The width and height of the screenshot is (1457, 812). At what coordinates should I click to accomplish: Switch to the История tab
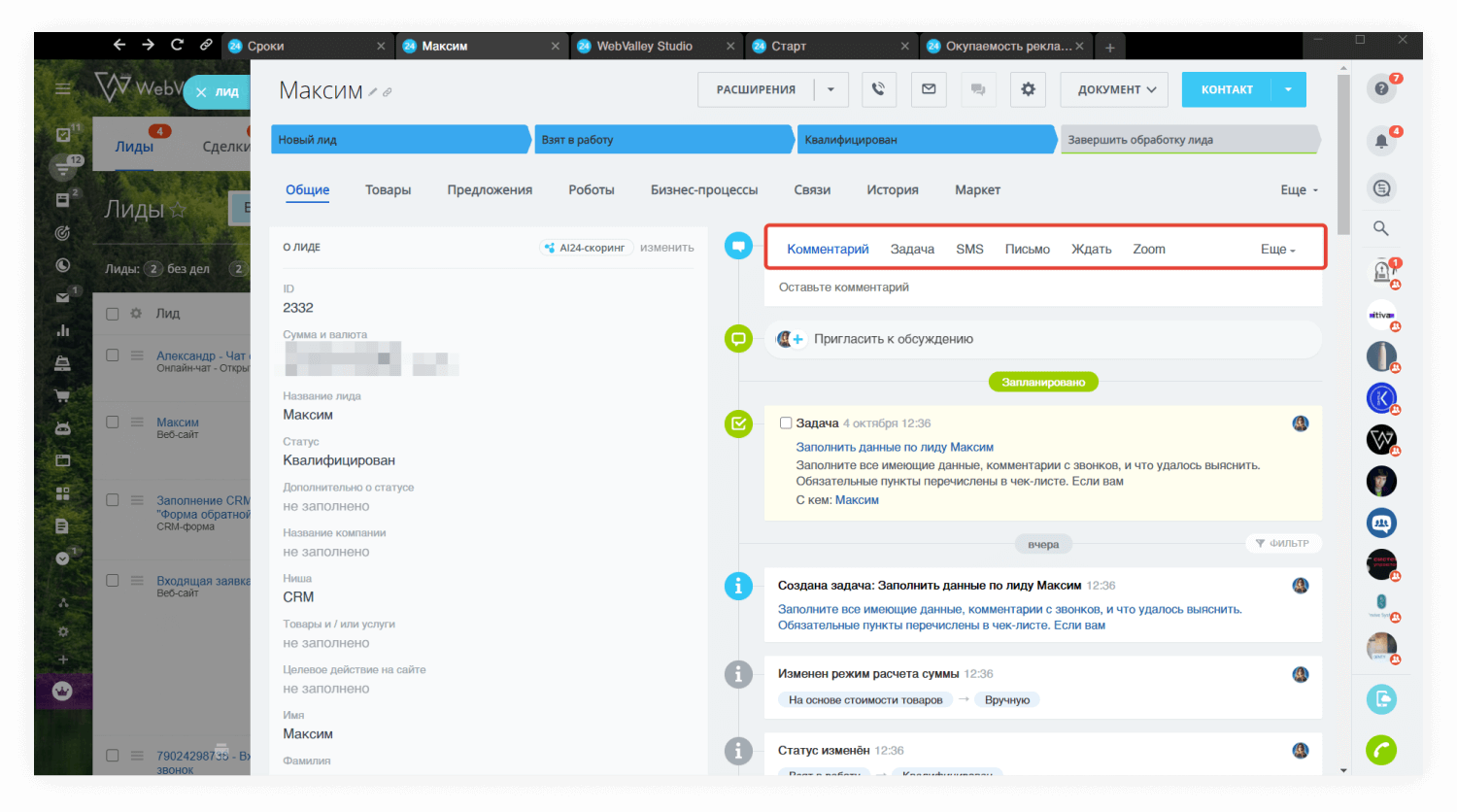click(892, 189)
